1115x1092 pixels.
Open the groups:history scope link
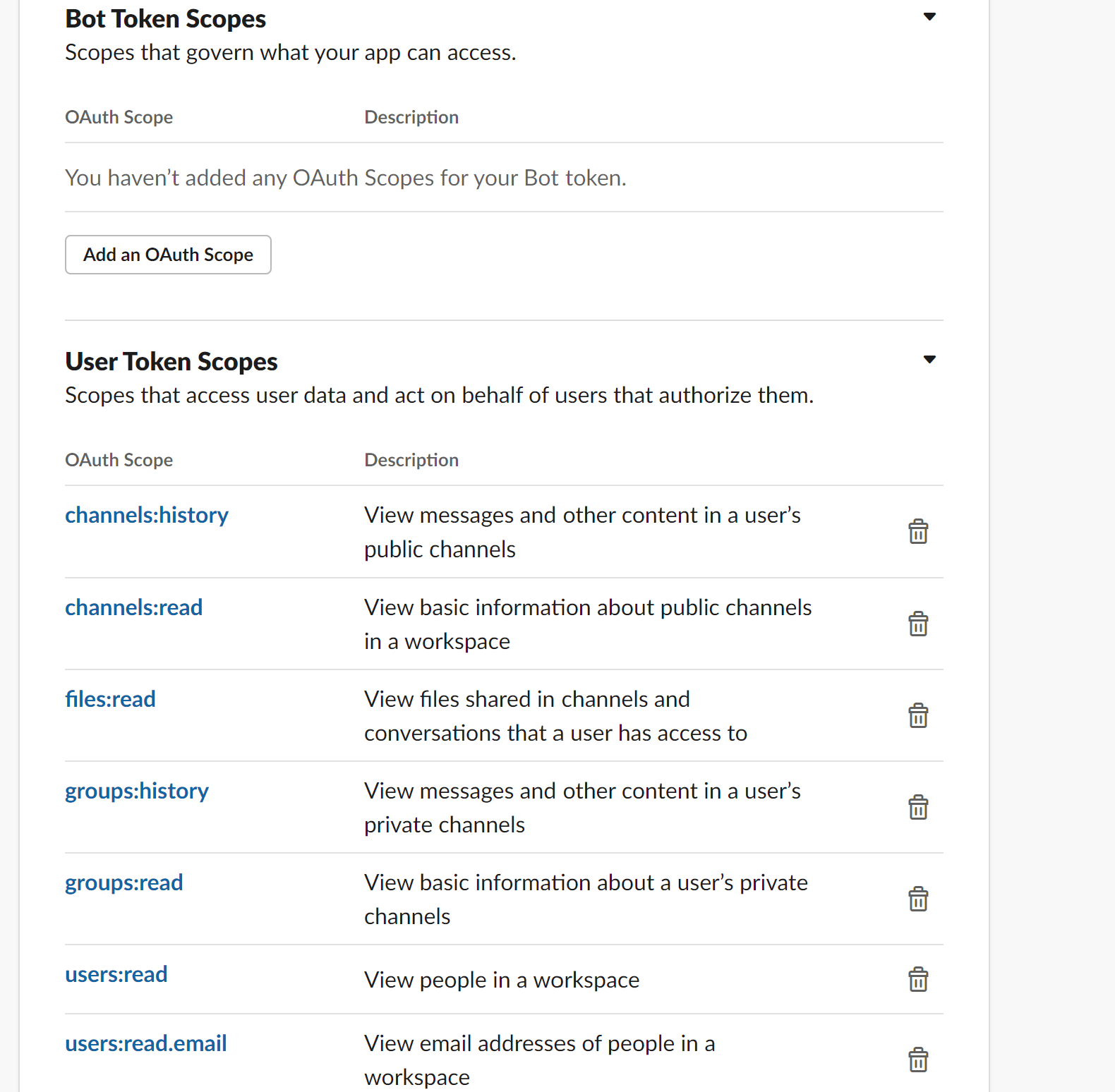coord(137,791)
